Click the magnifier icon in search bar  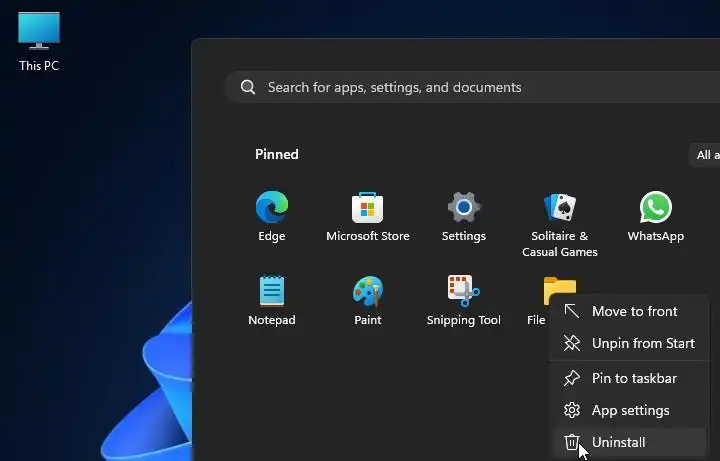[248, 87]
